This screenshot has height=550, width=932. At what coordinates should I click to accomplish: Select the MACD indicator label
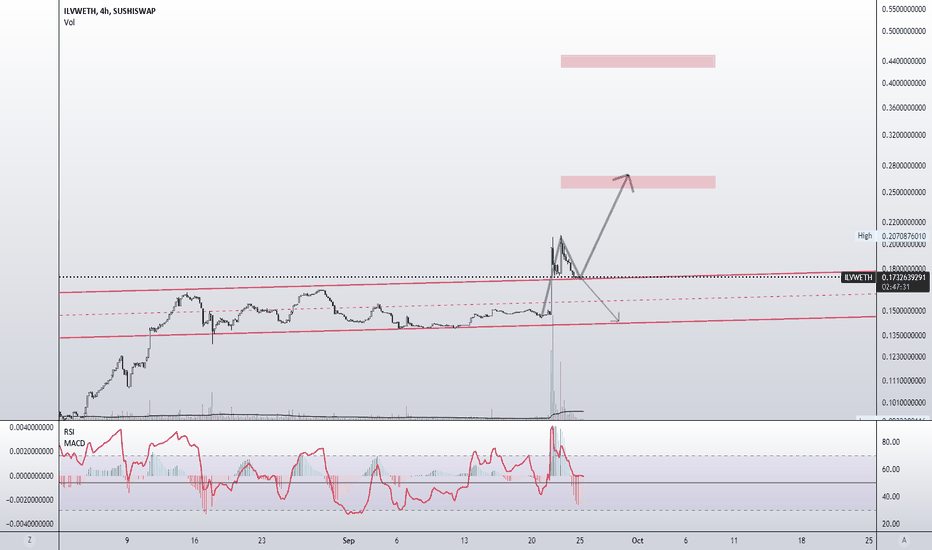74,444
